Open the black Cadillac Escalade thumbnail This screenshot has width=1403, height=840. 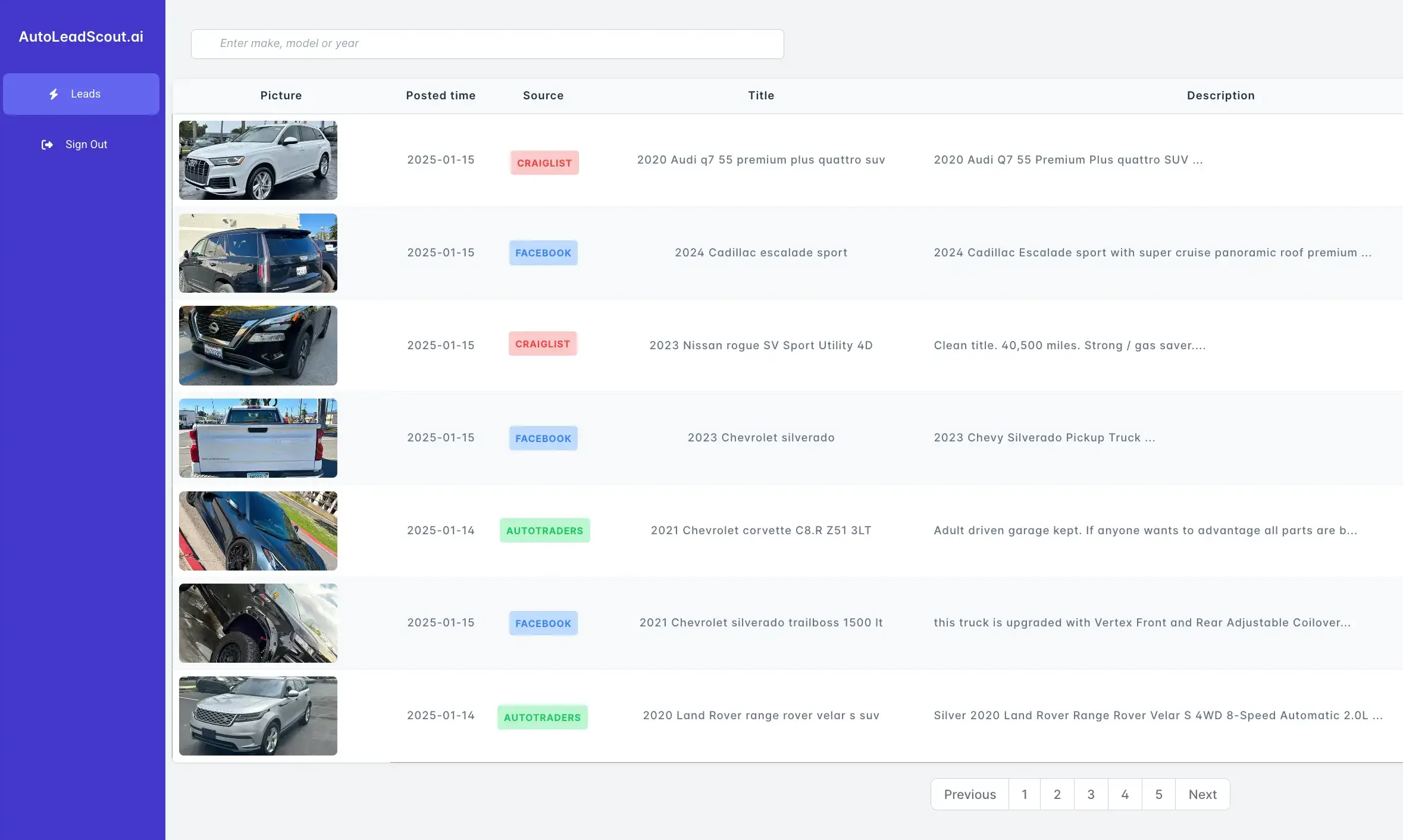point(258,253)
